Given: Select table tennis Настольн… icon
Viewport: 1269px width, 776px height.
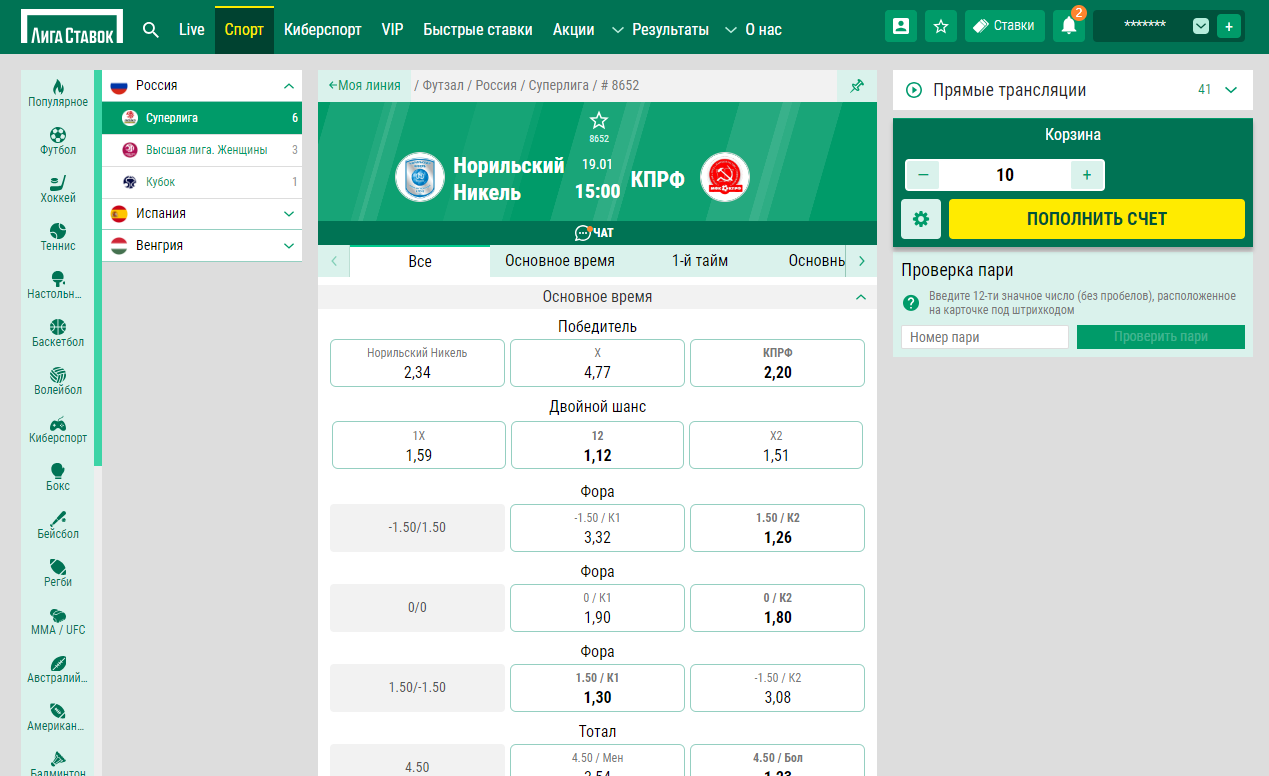Looking at the screenshot, I should pos(58,278).
